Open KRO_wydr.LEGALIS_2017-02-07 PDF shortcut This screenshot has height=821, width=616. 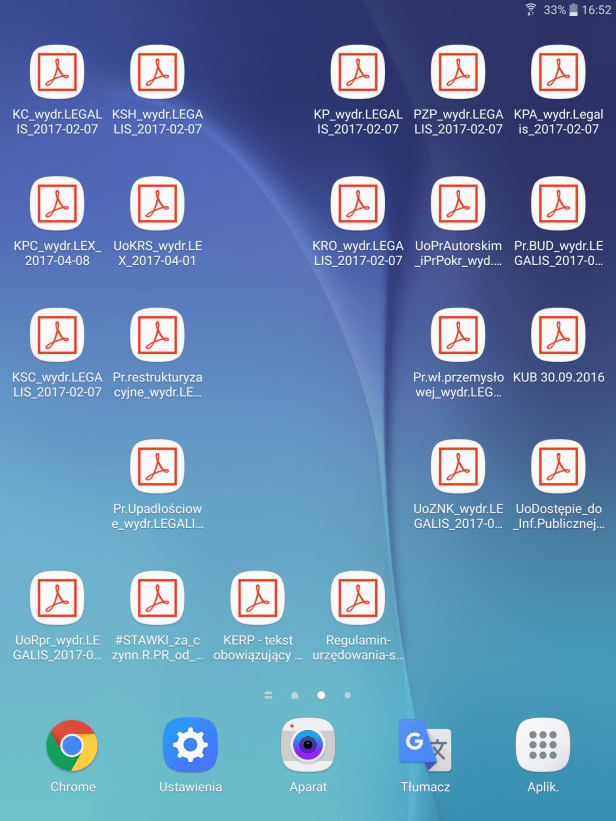[358, 204]
